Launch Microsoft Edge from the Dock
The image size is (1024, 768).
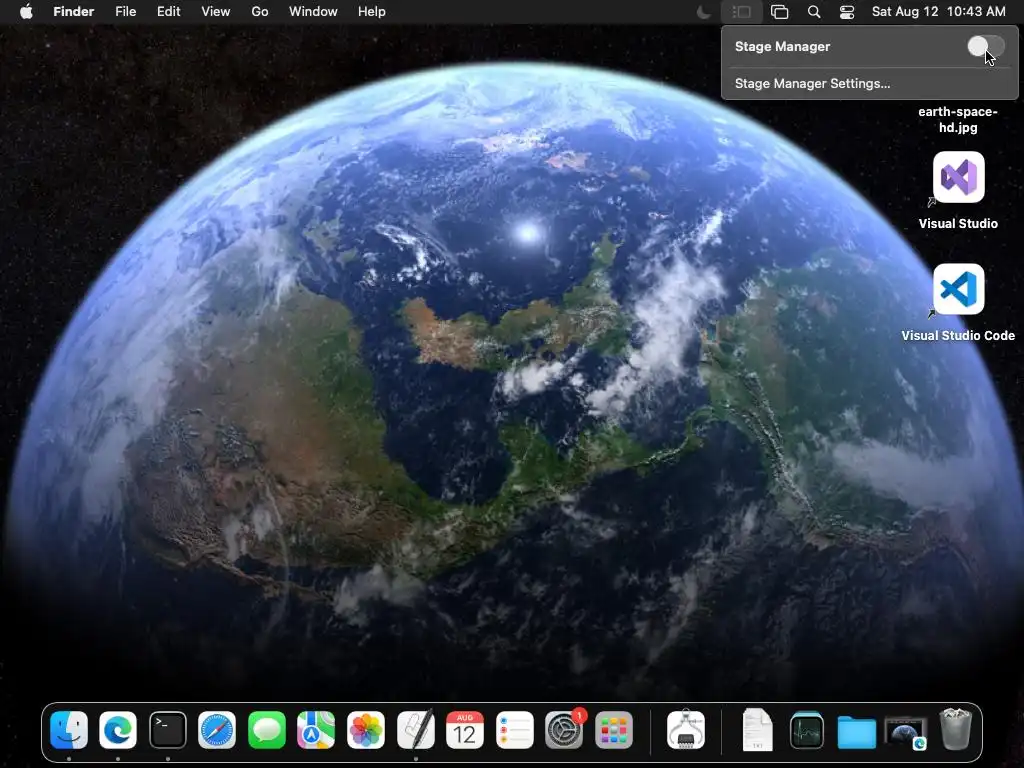click(x=118, y=729)
